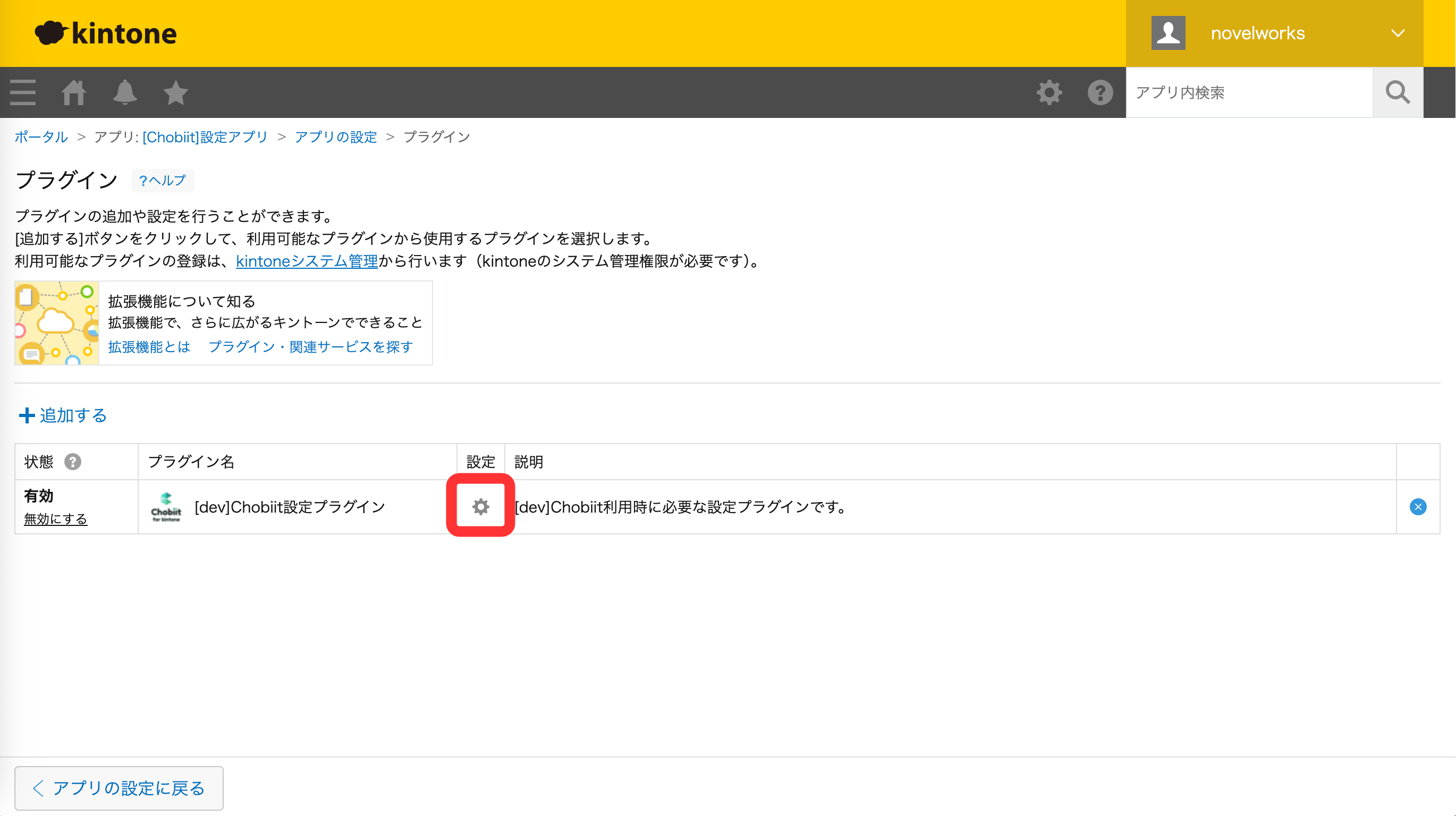Image resolution: width=1456 pixels, height=816 pixels.
Task: Click the search magnifier button
Action: click(x=1398, y=92)
